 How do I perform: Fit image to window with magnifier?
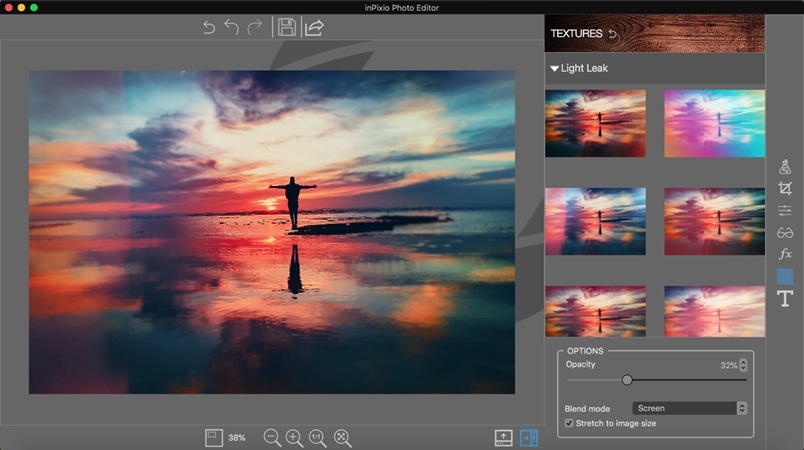pyautogui.click(x=342, y=438)
